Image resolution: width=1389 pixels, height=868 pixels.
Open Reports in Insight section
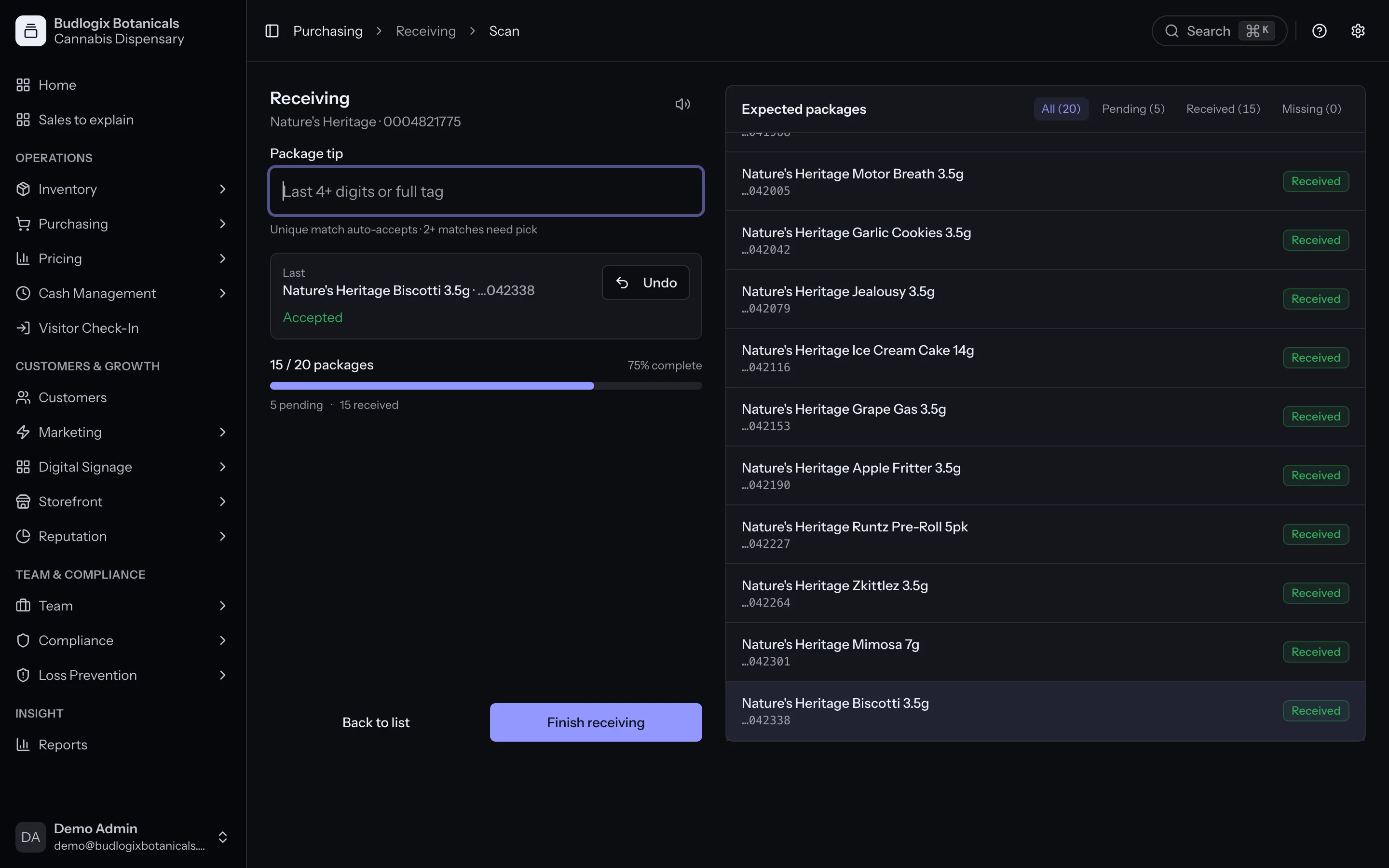(123, 745)
